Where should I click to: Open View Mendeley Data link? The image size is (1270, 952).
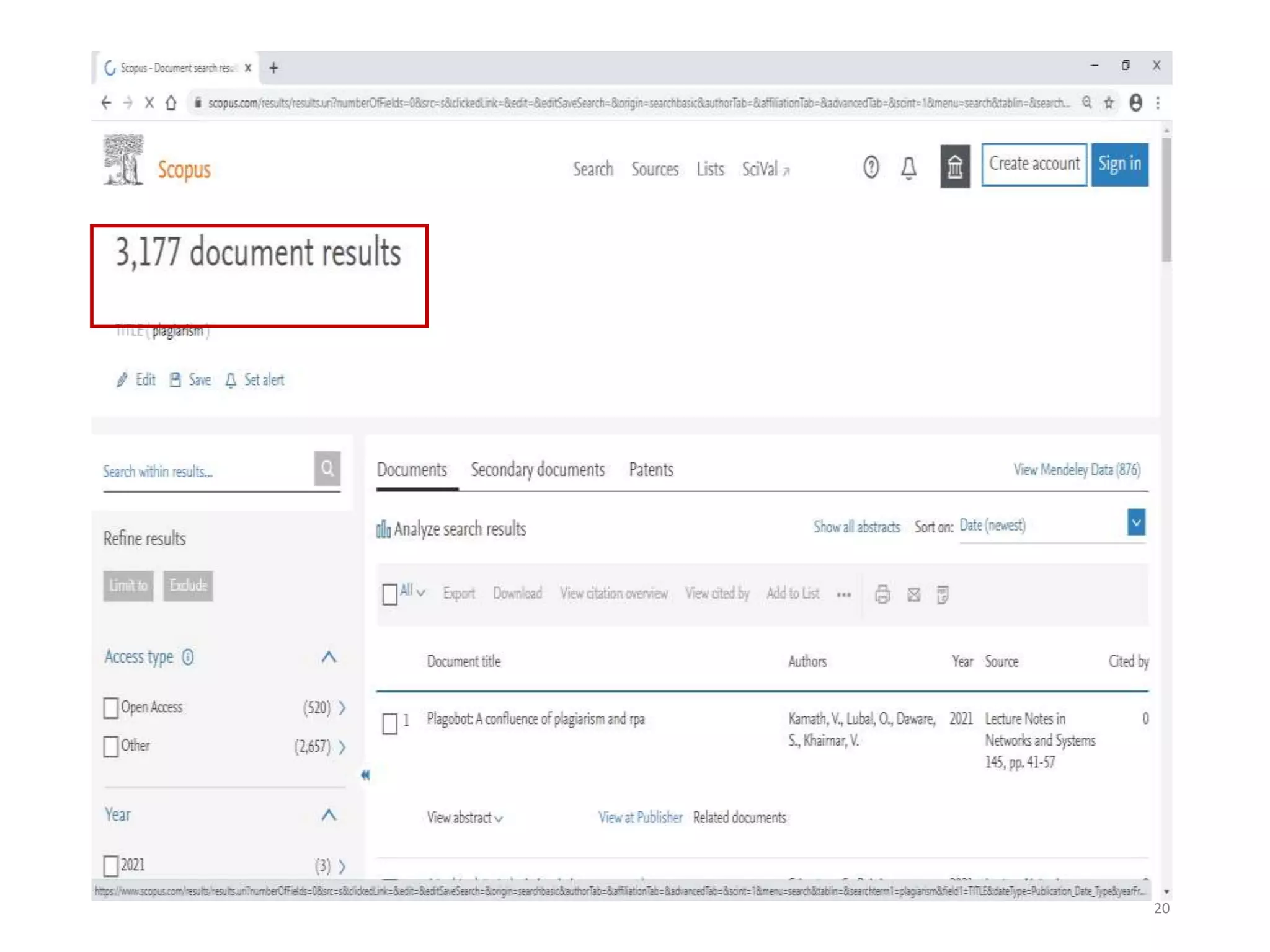pos(1077,470)
